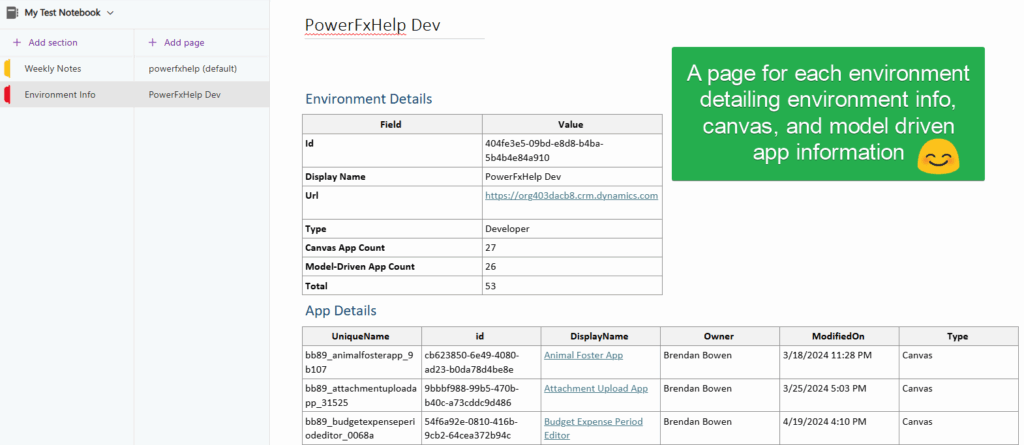Click the cb623850-6e49-4080 id cell

[x=481, y=362]
